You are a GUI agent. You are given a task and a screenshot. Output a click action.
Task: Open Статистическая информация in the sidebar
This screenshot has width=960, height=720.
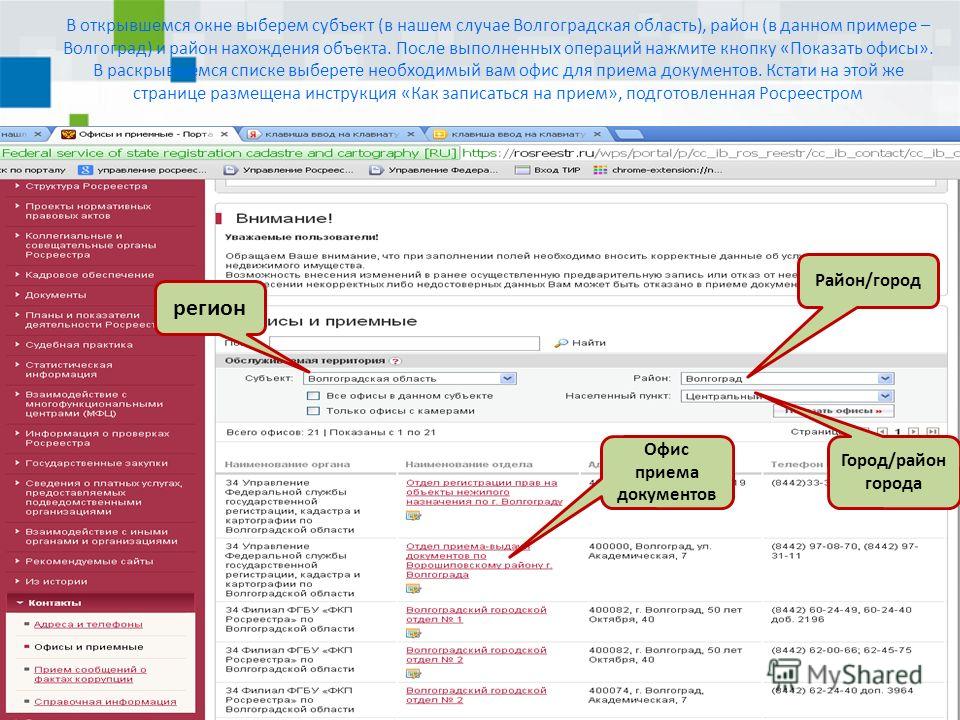pos(69,370)
